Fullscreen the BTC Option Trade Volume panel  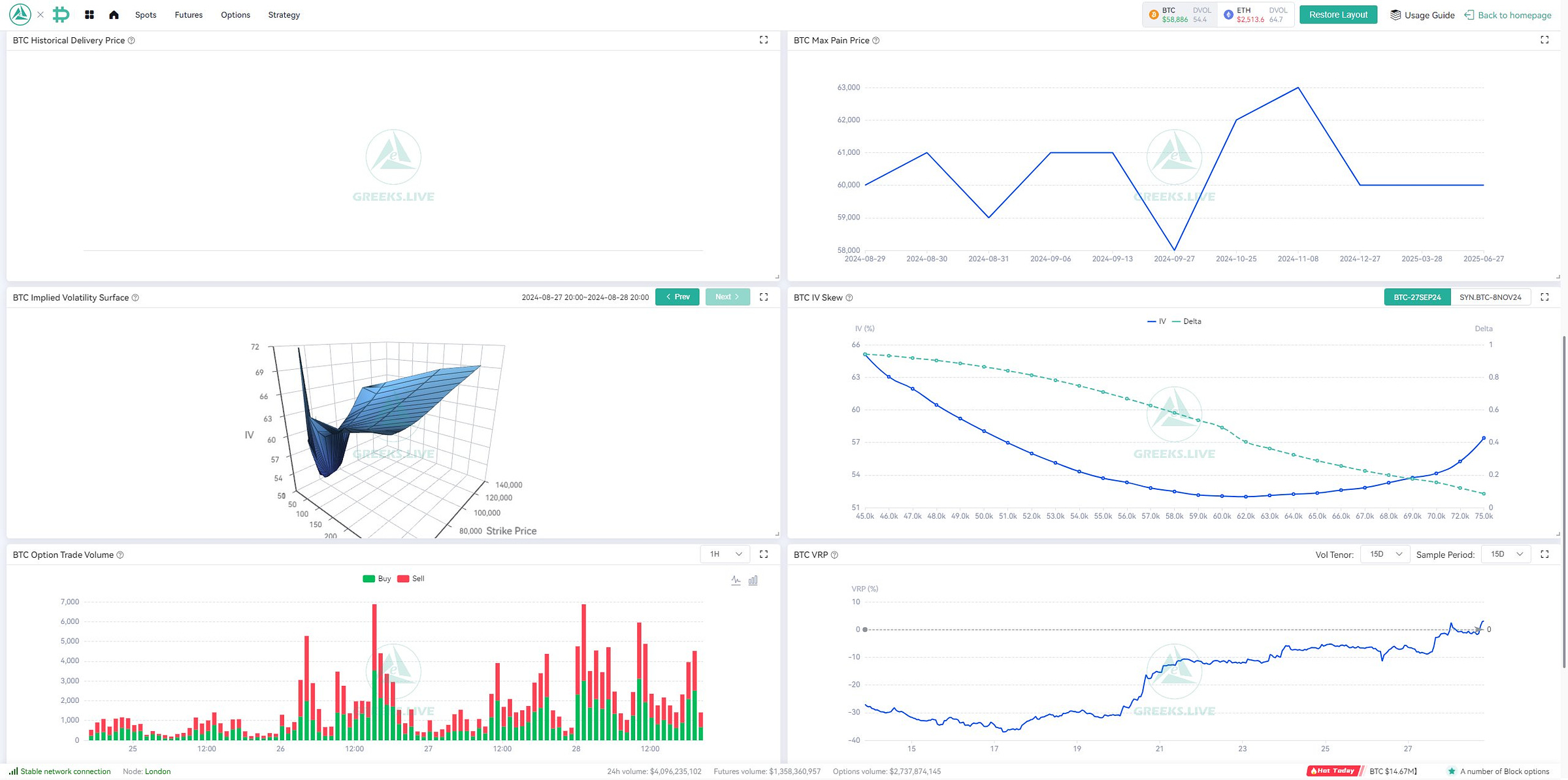click(x=764, y=554)
